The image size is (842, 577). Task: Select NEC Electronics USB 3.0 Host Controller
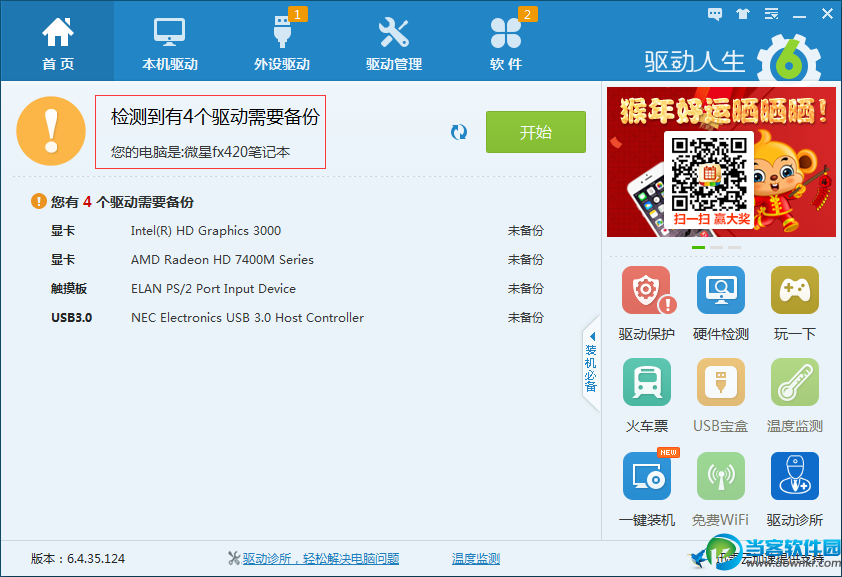(x=297, y=318)
